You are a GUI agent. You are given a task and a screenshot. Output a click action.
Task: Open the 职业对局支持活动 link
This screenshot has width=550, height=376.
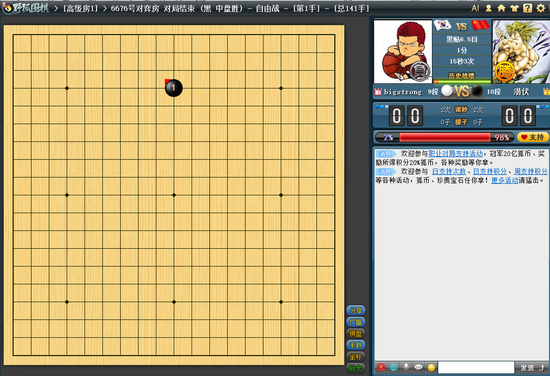456,154
